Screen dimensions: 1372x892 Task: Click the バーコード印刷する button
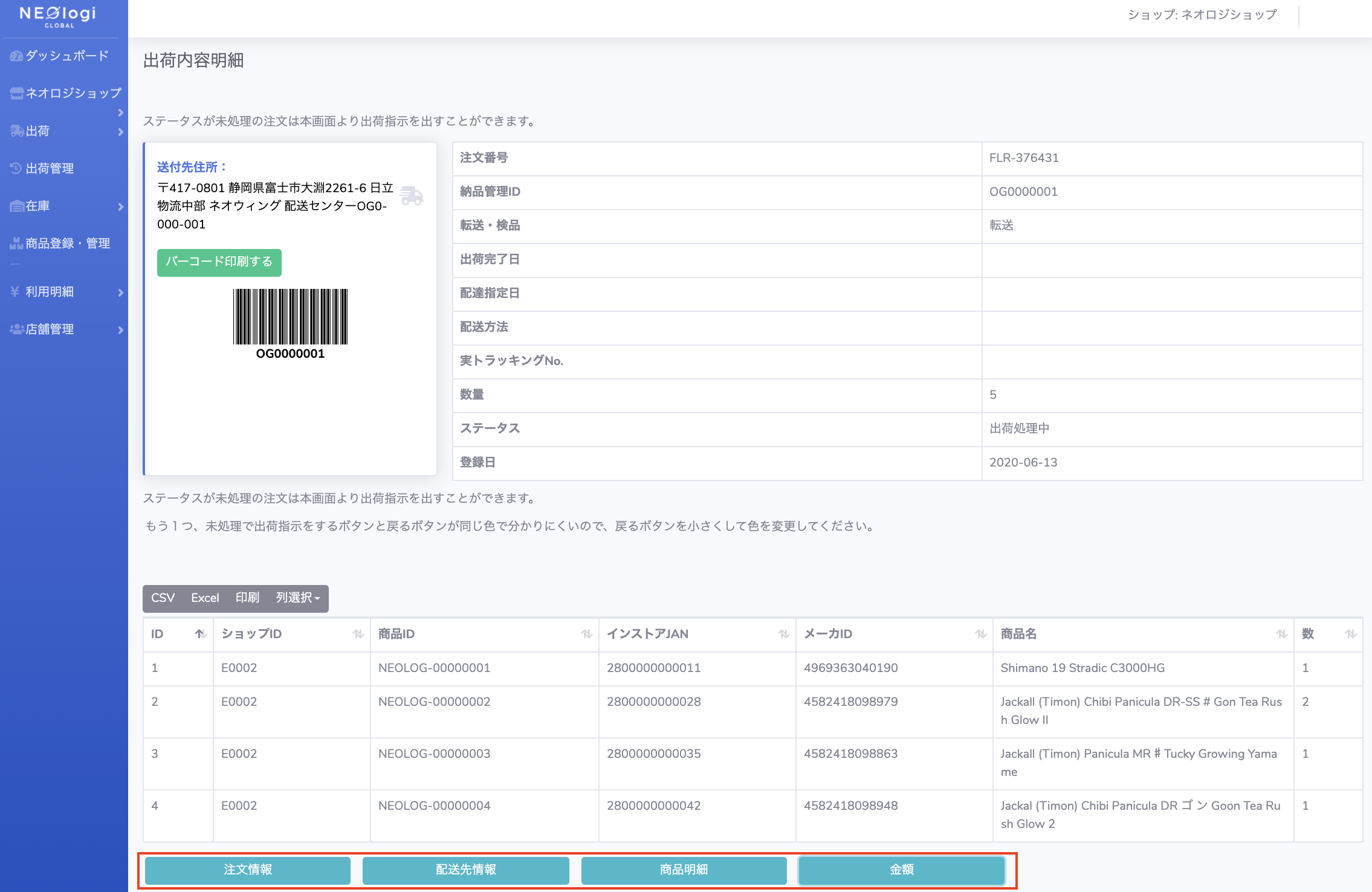click(x=219, y=262)
